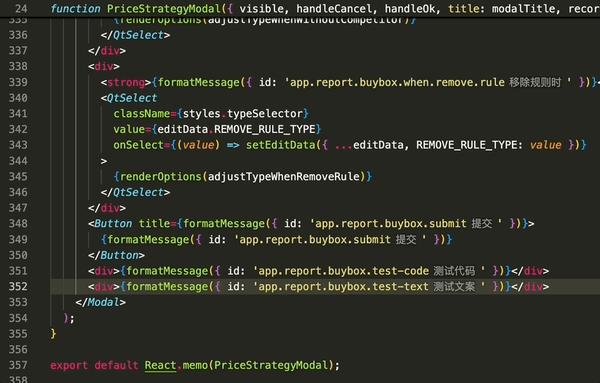Click line number 348 in the gutter
The width and height of the screenshot is (600, 383).
click(x=18, y=223)
